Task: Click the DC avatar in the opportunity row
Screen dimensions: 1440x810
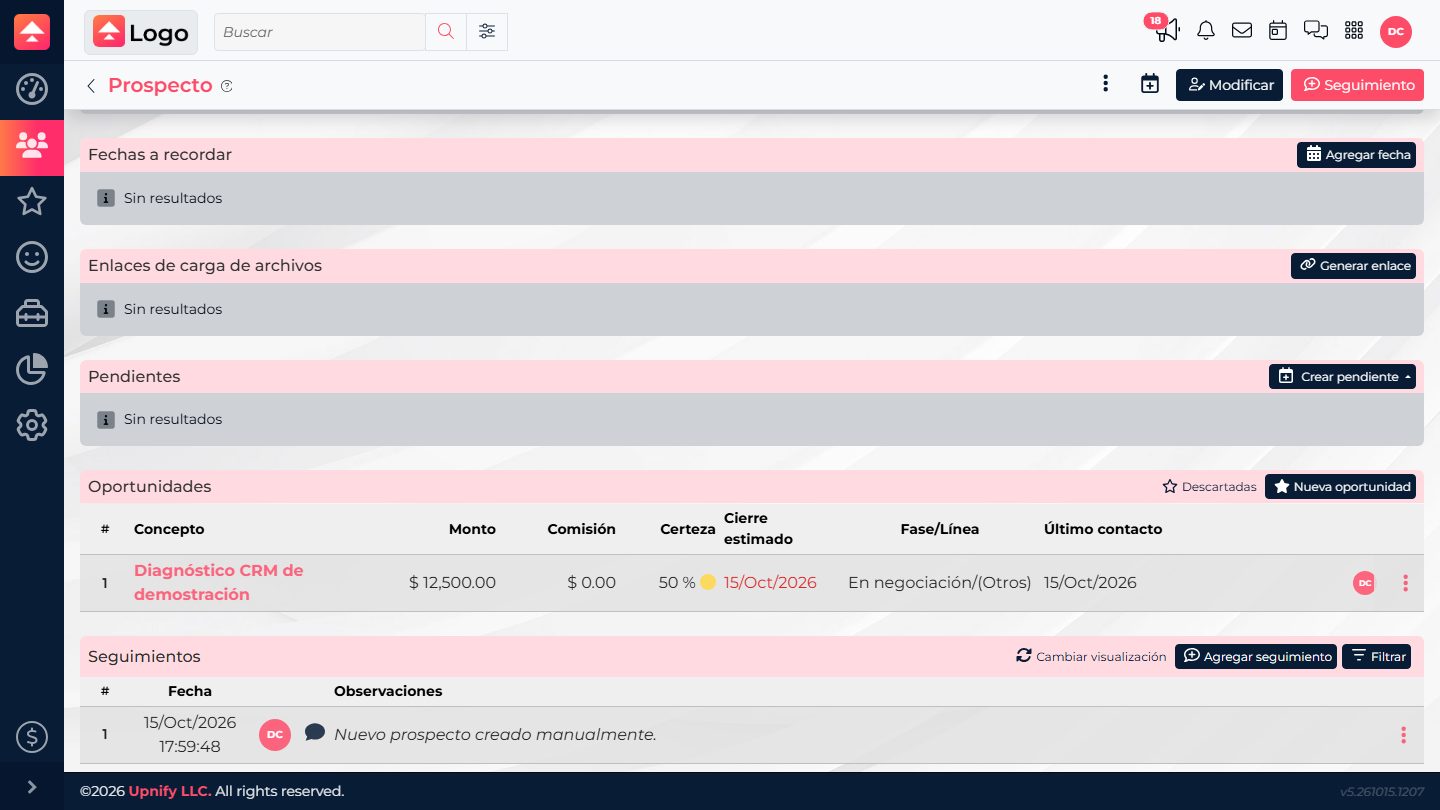Action: (x=1364, y=583)
